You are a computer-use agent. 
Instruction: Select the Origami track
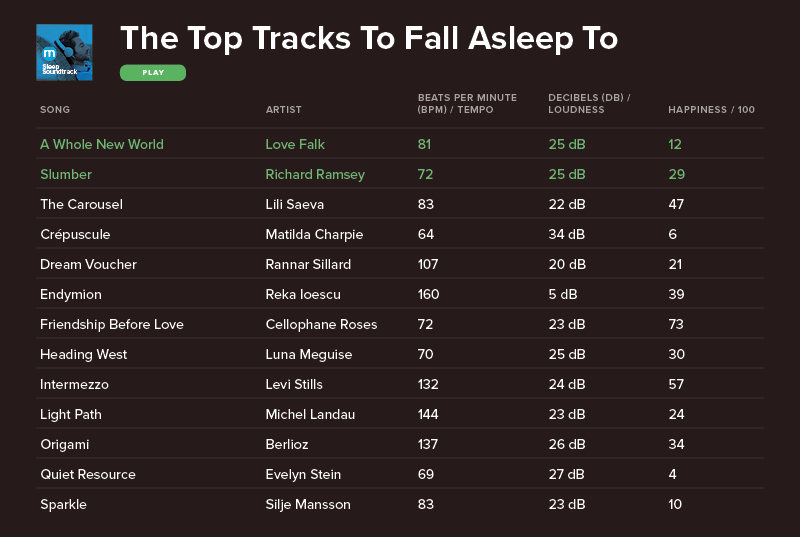click(65, 445)
